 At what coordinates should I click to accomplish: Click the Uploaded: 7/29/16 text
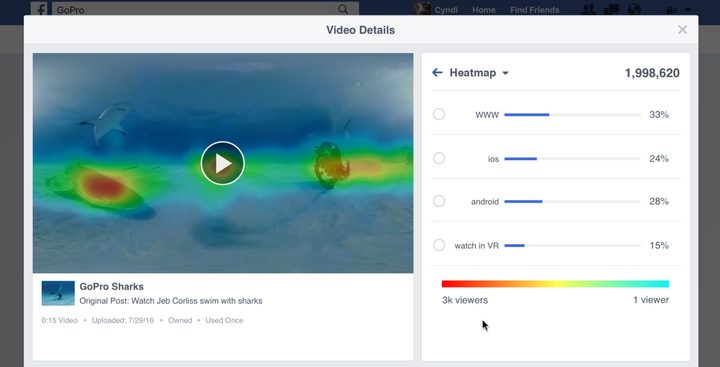(x=123, y=321)
